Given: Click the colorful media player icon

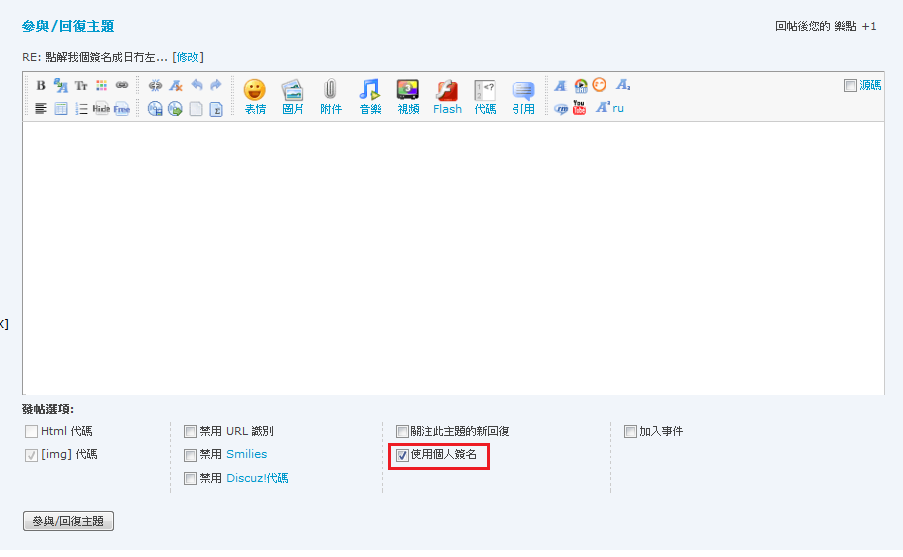Looking at the screenshot, I should [581, 86].
